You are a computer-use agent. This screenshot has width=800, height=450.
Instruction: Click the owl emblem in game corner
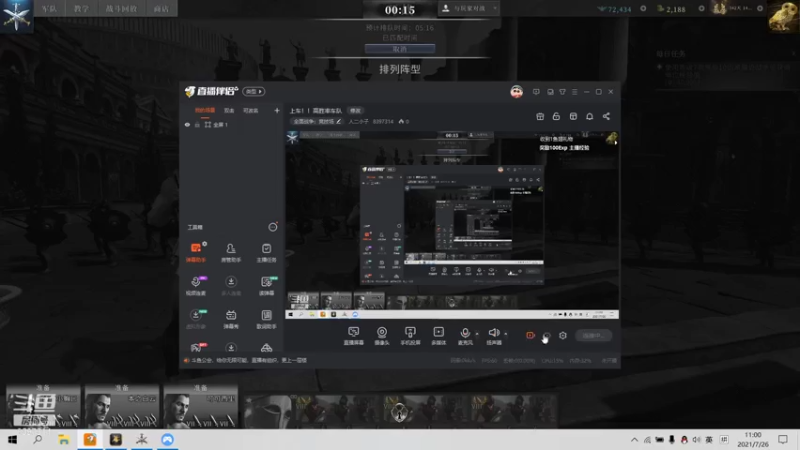click(x=783, y=16)
